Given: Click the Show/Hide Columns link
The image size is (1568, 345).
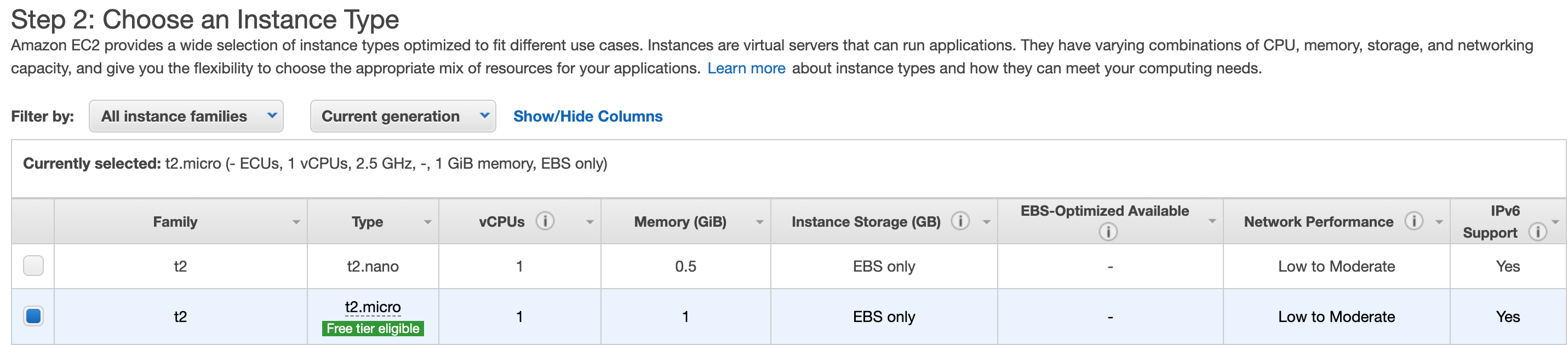Looking at the screenshot, I should click(587, 116).
